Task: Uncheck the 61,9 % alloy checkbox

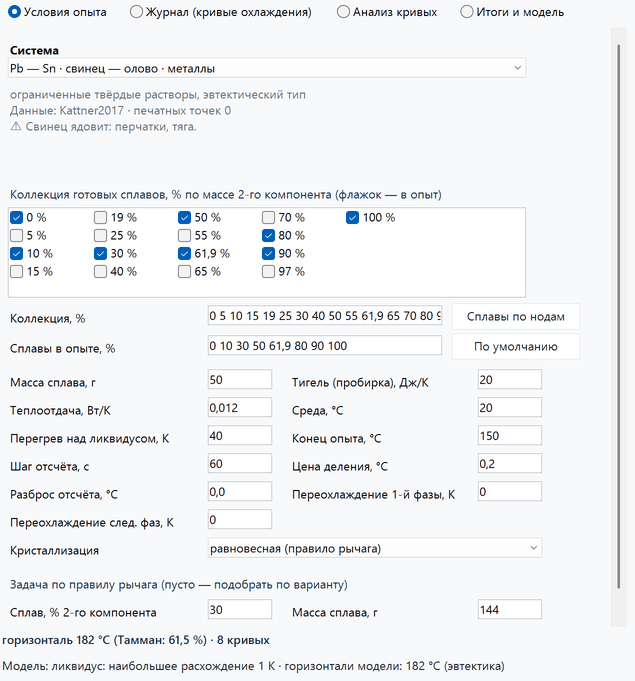Action: click(x=185, y=254)
